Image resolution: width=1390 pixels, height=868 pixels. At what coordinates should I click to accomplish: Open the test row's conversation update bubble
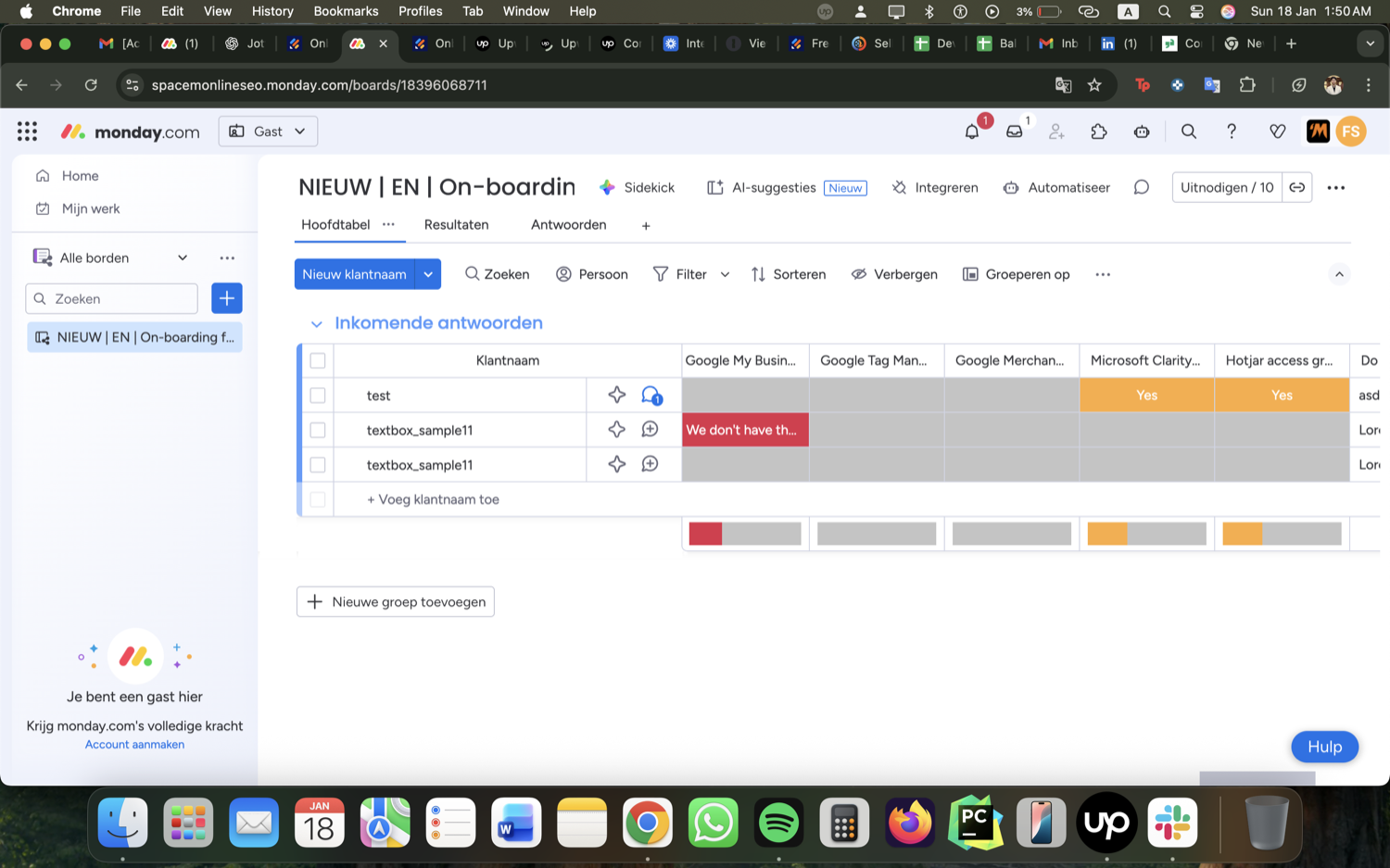pyautogui.click(x=651, y=396)
